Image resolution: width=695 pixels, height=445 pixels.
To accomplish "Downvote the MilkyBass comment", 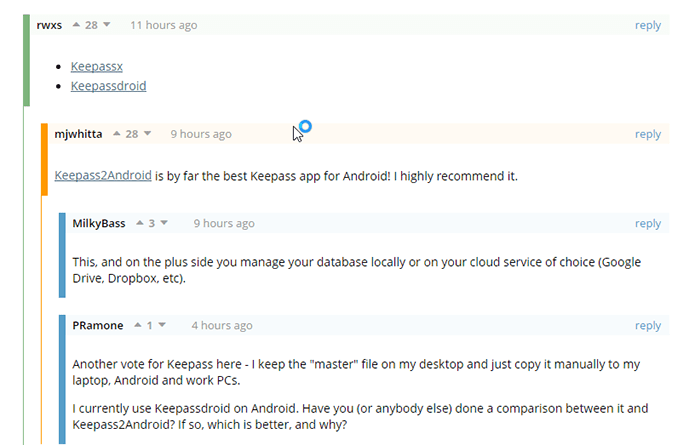I will click(164, 223).
